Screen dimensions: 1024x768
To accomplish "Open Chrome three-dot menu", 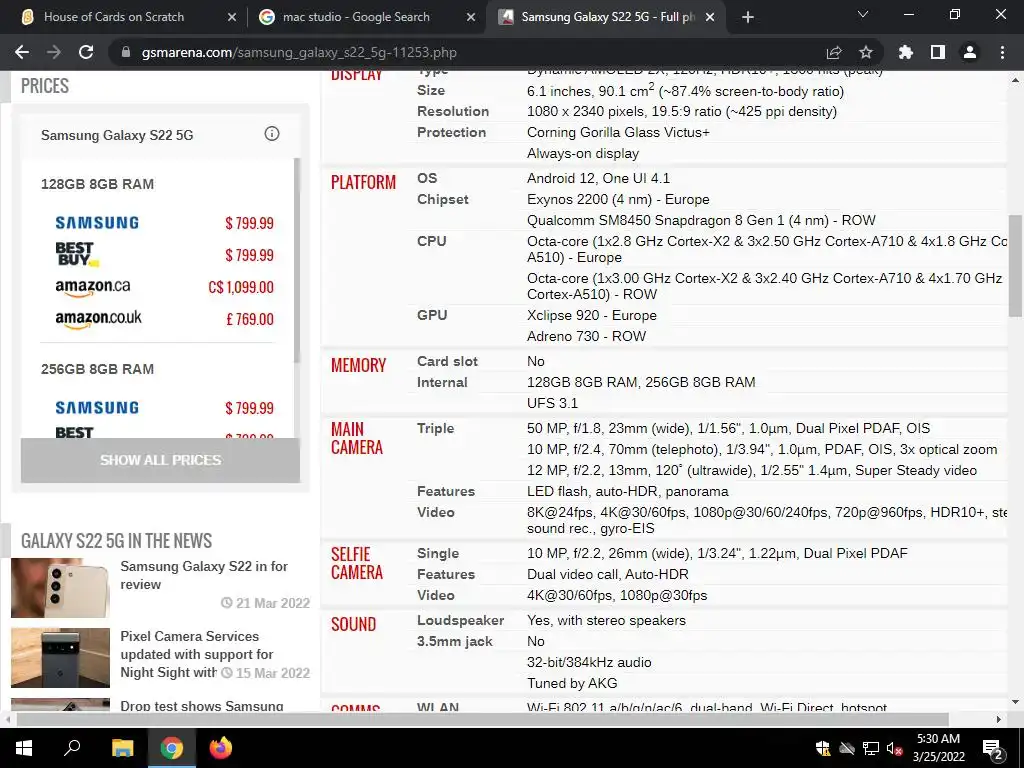I will [1002, 52].
